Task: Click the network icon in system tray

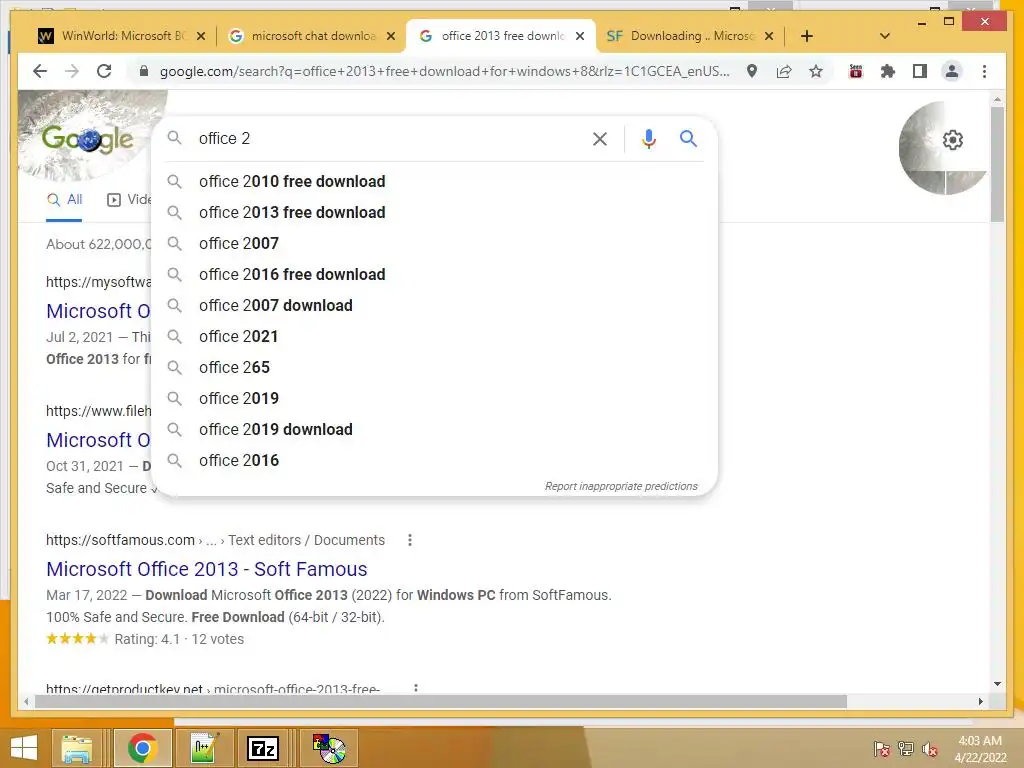Action: pos(905,749)
